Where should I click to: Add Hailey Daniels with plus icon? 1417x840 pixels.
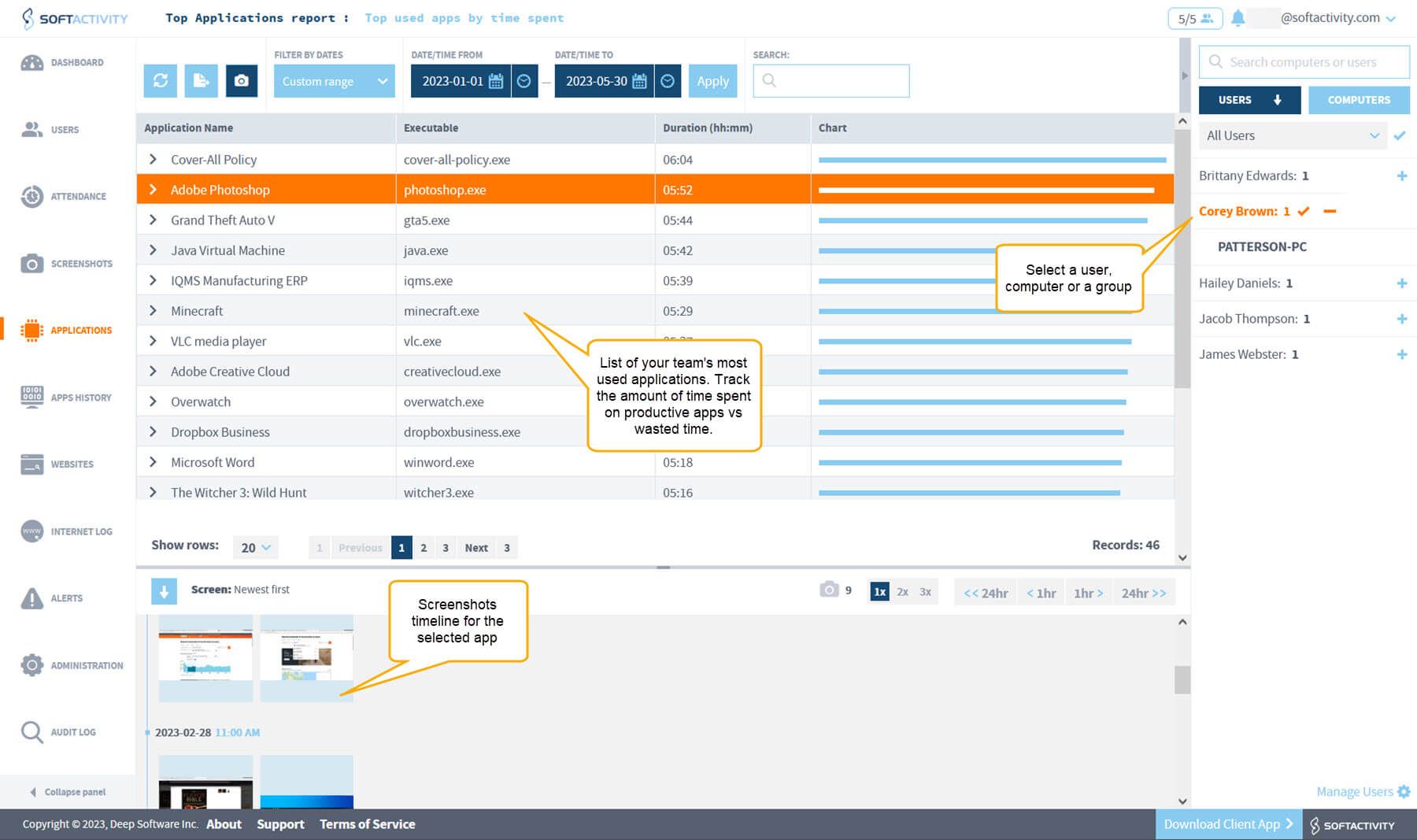1402,283
